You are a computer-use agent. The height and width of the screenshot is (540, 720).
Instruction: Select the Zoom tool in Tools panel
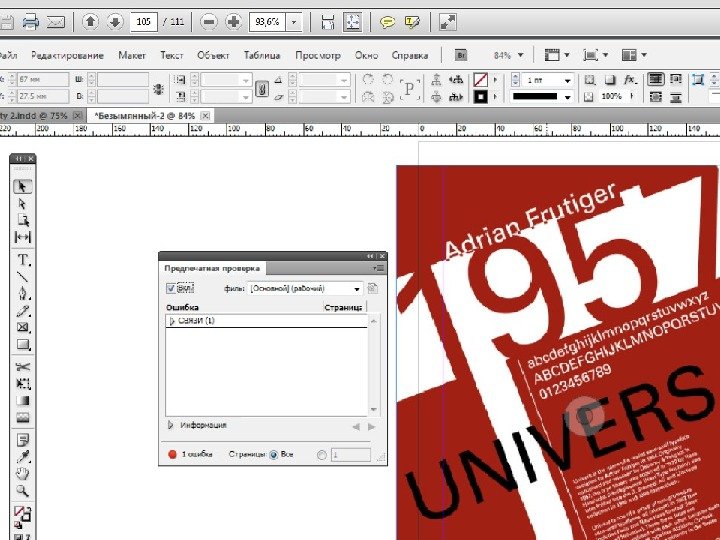click(x=22, y=491)
